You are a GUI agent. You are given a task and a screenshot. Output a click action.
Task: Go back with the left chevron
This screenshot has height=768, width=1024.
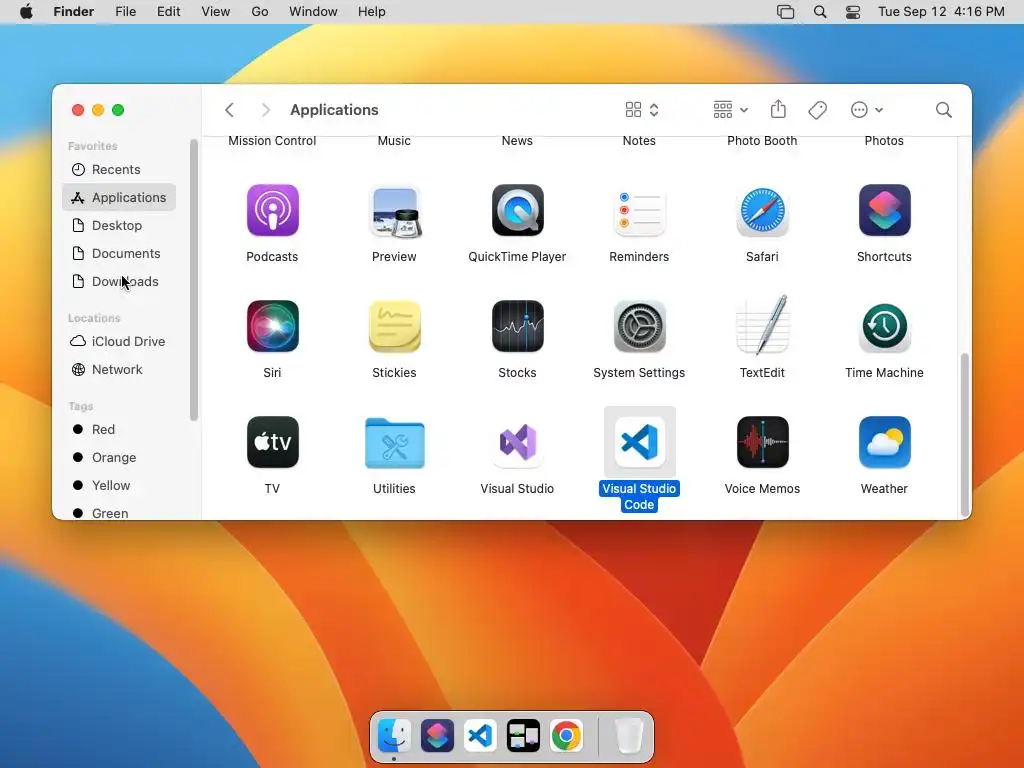click(229, 110)
